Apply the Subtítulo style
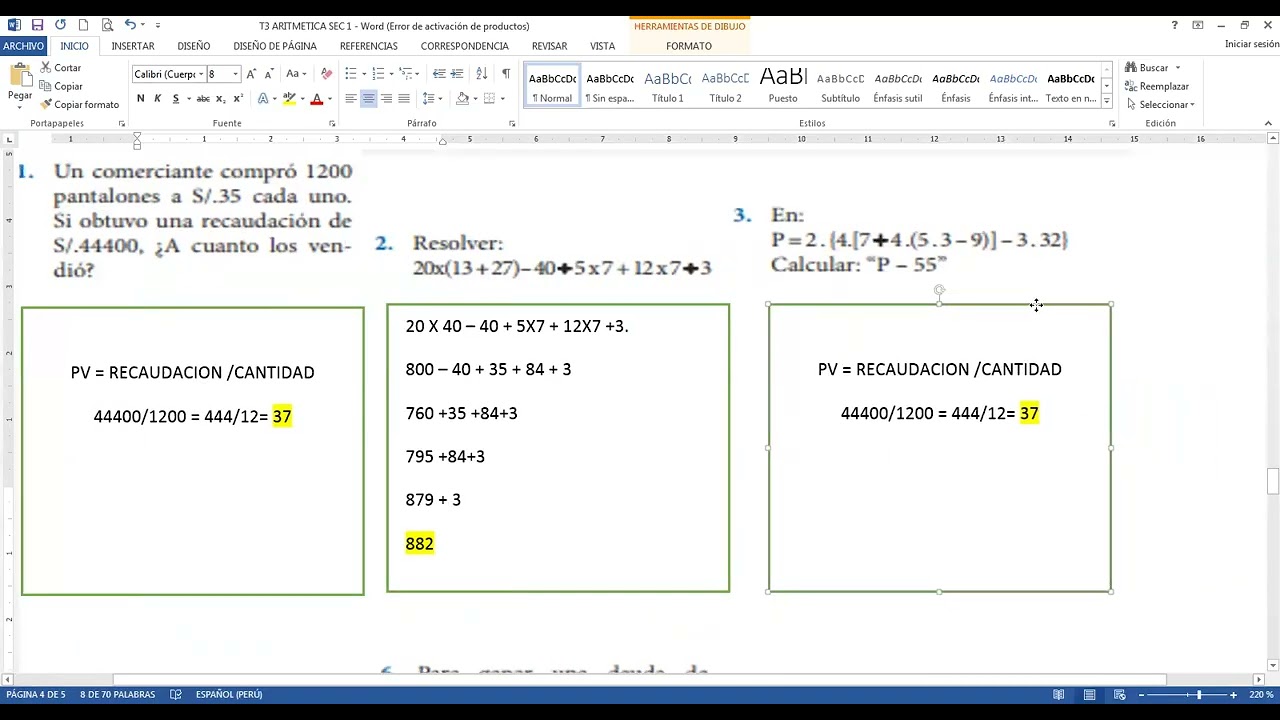 pyautogui.click(x=840, y=86)
